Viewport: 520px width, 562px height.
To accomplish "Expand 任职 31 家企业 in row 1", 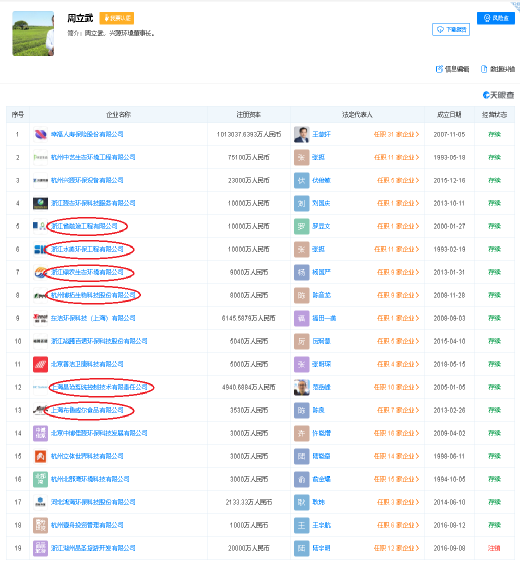I will [x=396, y=134].
